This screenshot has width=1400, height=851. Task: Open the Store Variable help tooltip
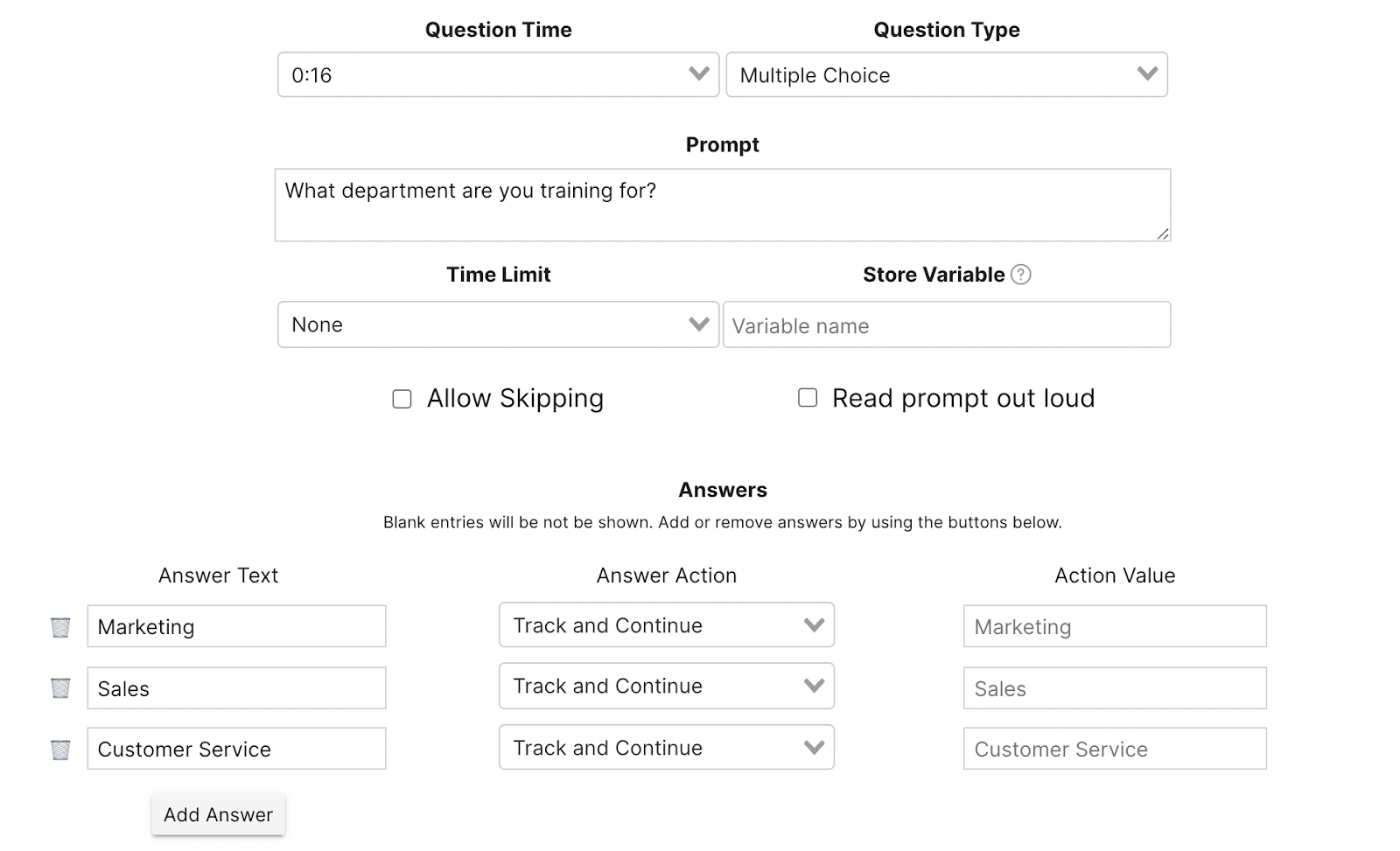[x=1020, y=274]
